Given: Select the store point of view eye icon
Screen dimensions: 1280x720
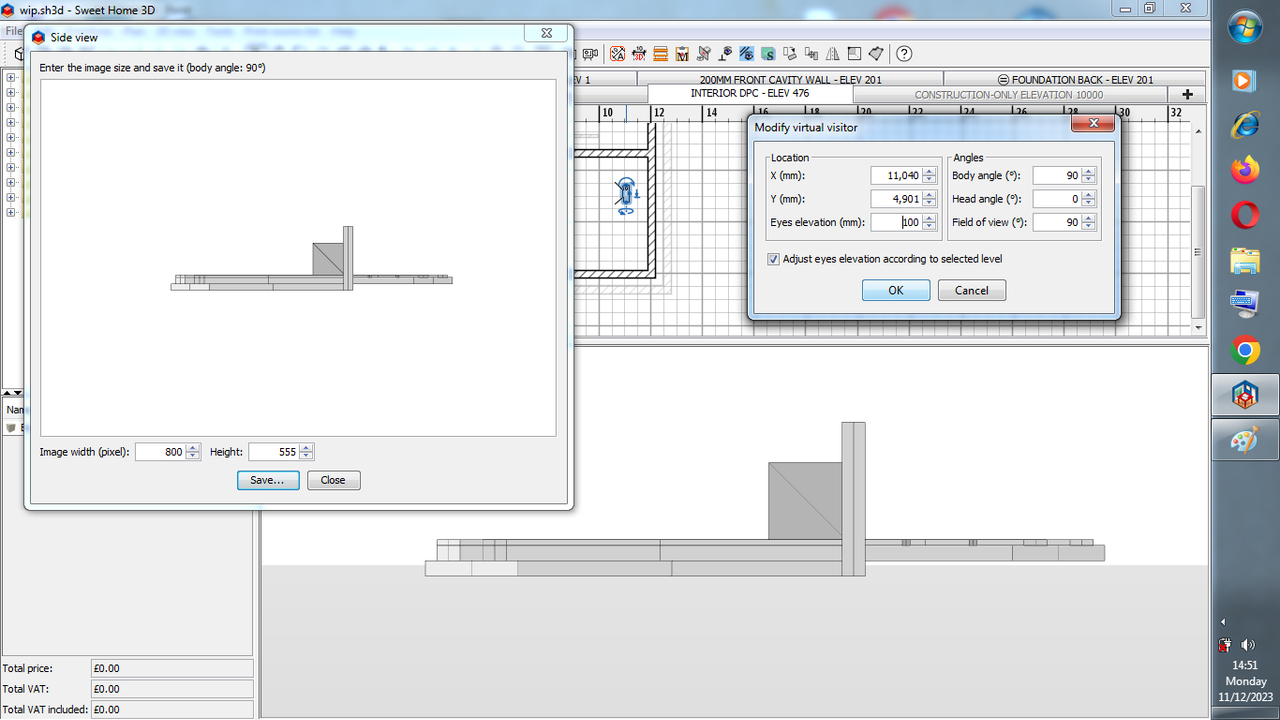Looking at the screenshot, I should [725, 54].
